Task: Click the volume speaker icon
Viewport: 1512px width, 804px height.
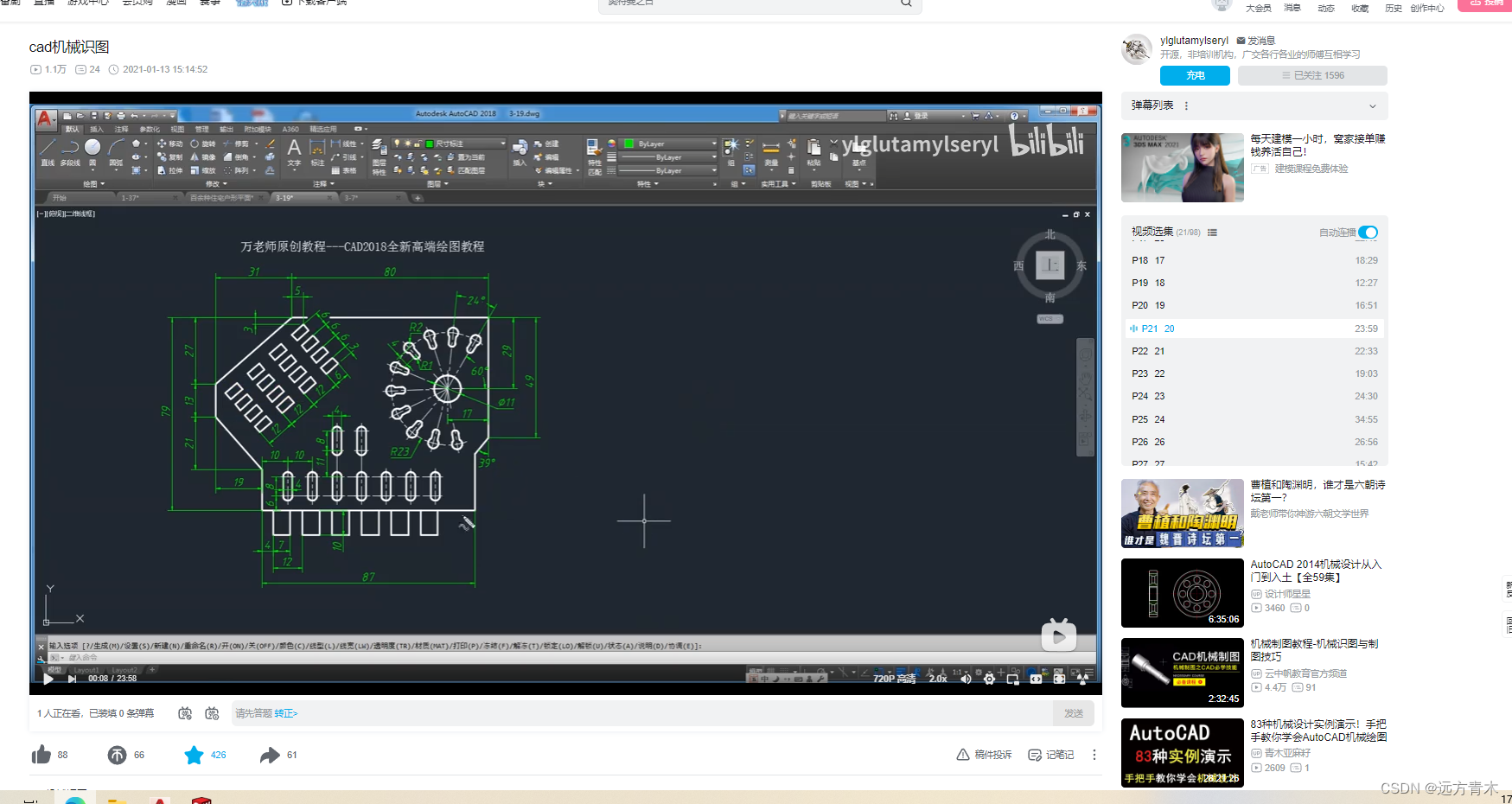Action: (967, 679)
